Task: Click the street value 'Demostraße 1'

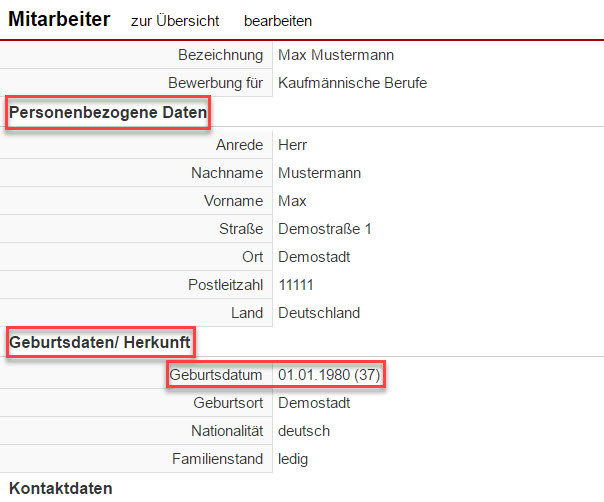Action: 324,229
